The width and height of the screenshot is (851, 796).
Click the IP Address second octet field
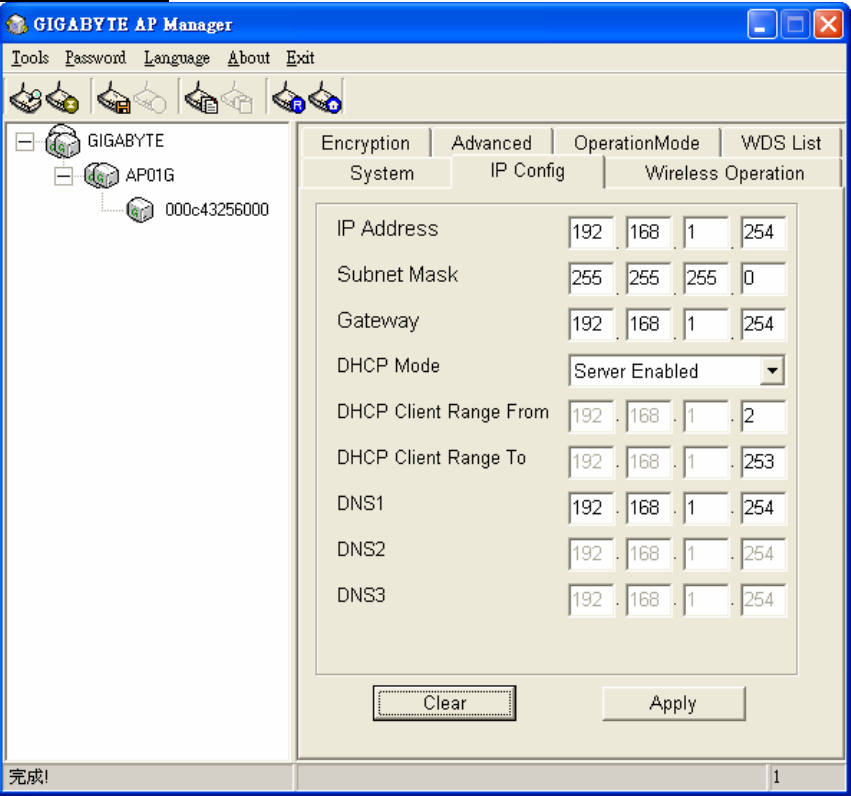[x=649, y=232]
